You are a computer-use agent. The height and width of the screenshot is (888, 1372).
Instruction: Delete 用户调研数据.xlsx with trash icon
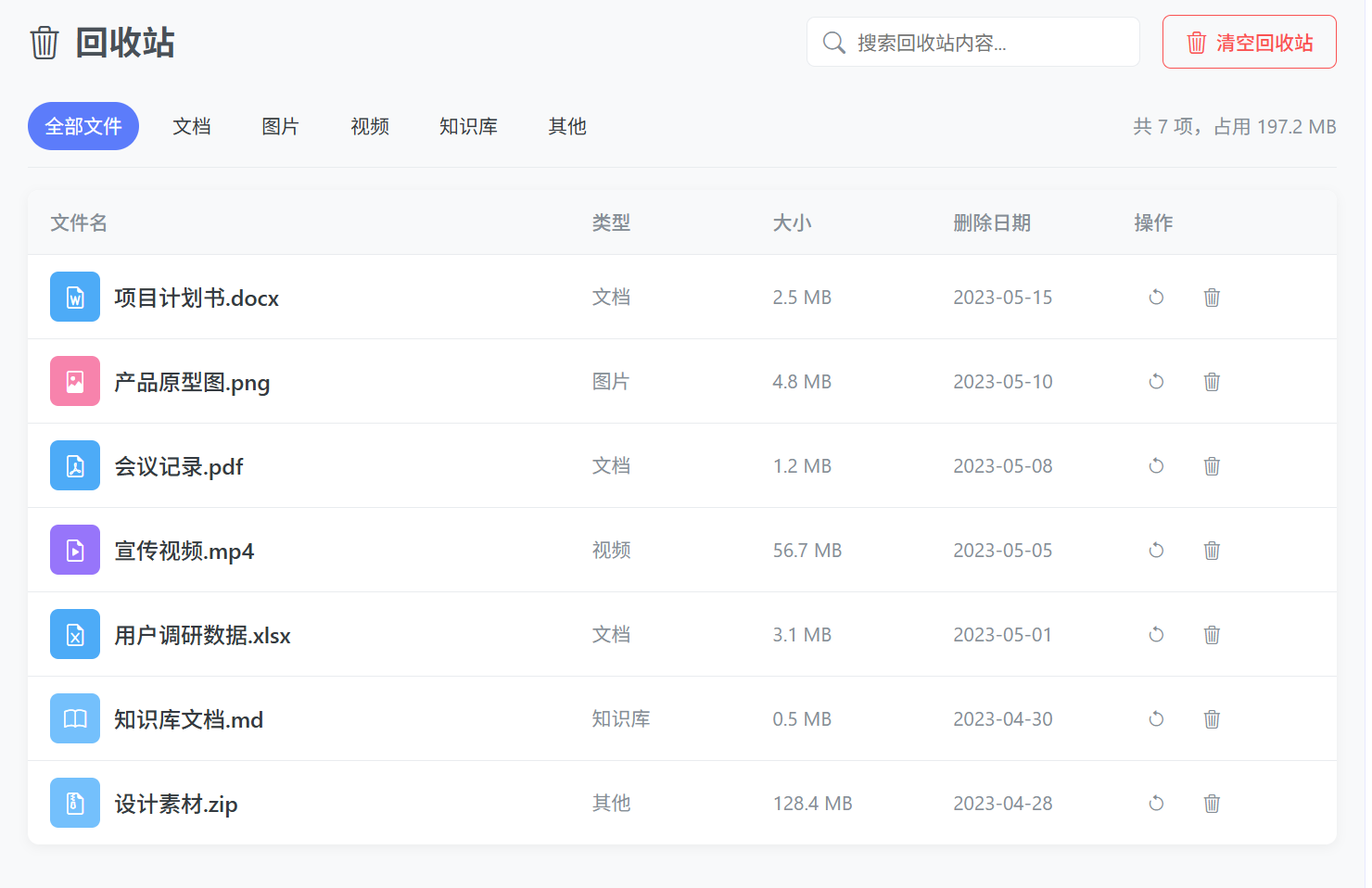point(1212,635)
